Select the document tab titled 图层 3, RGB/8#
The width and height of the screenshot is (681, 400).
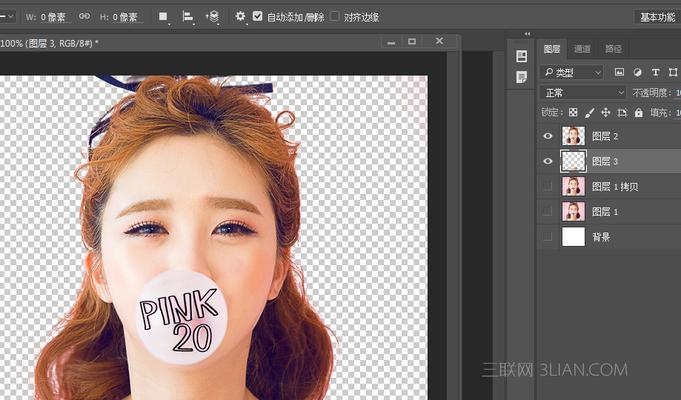pos(50,43)
